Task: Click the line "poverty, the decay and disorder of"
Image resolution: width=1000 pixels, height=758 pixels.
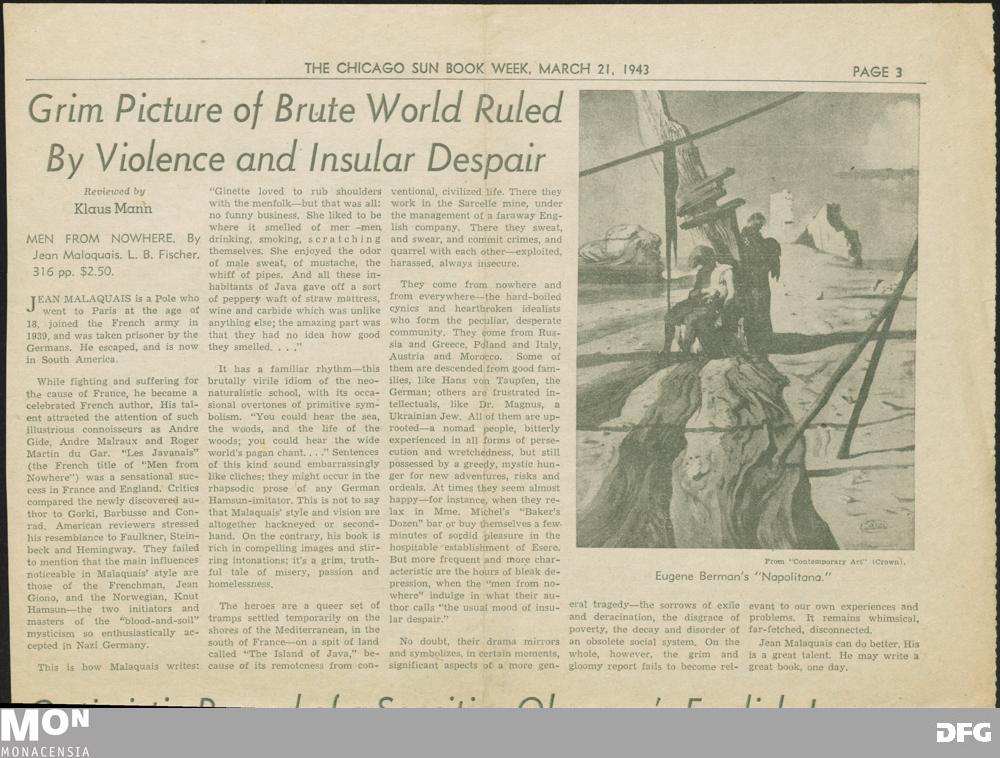Action: (654, 629)
